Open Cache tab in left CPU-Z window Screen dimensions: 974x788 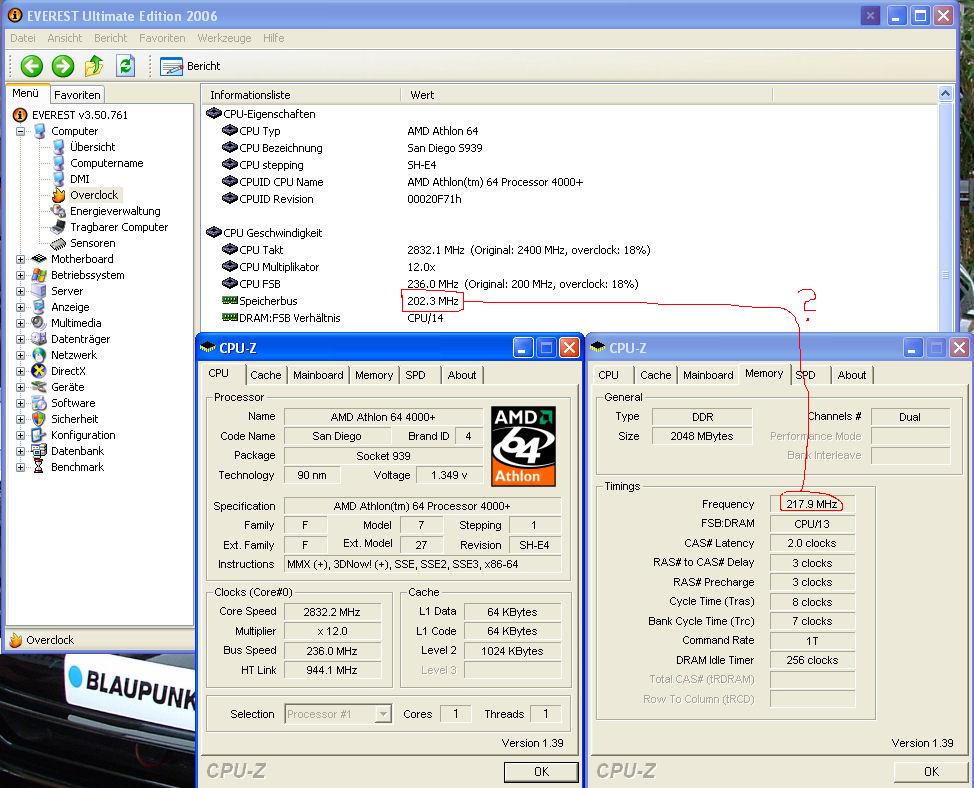coord(266,375)
